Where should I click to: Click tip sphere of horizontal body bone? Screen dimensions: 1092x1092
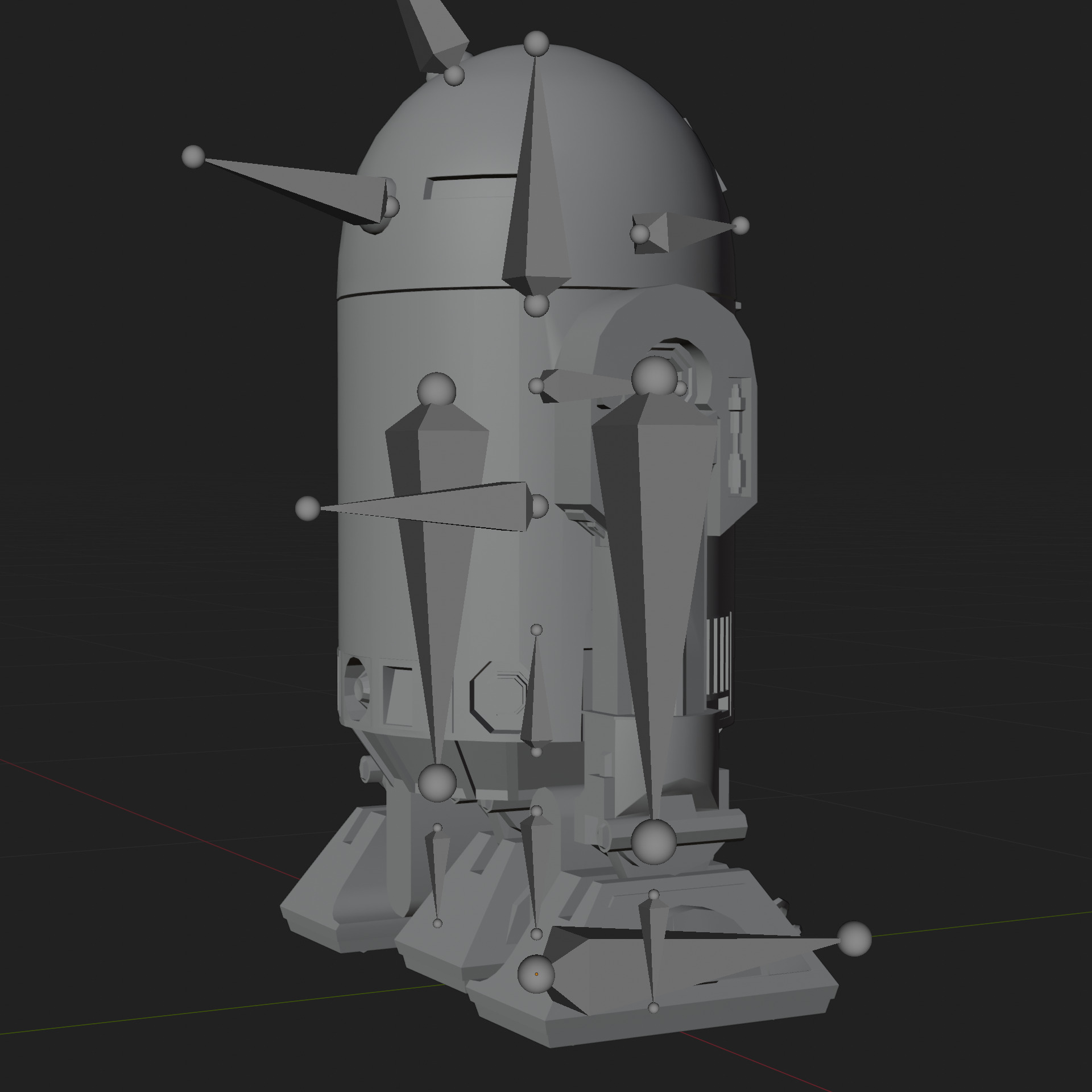tap(308, 508)
